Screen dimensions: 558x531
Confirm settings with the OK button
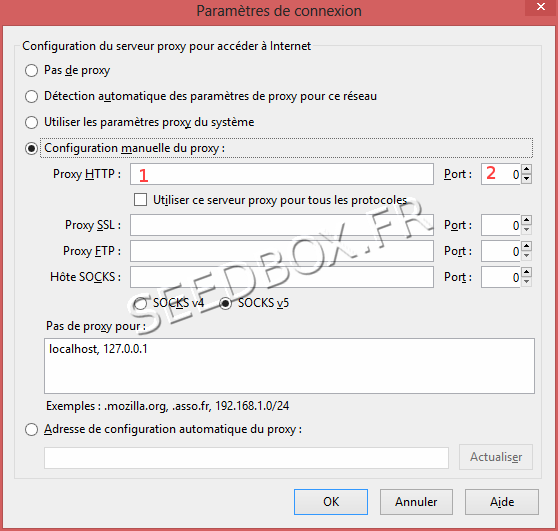coord(331,502)
